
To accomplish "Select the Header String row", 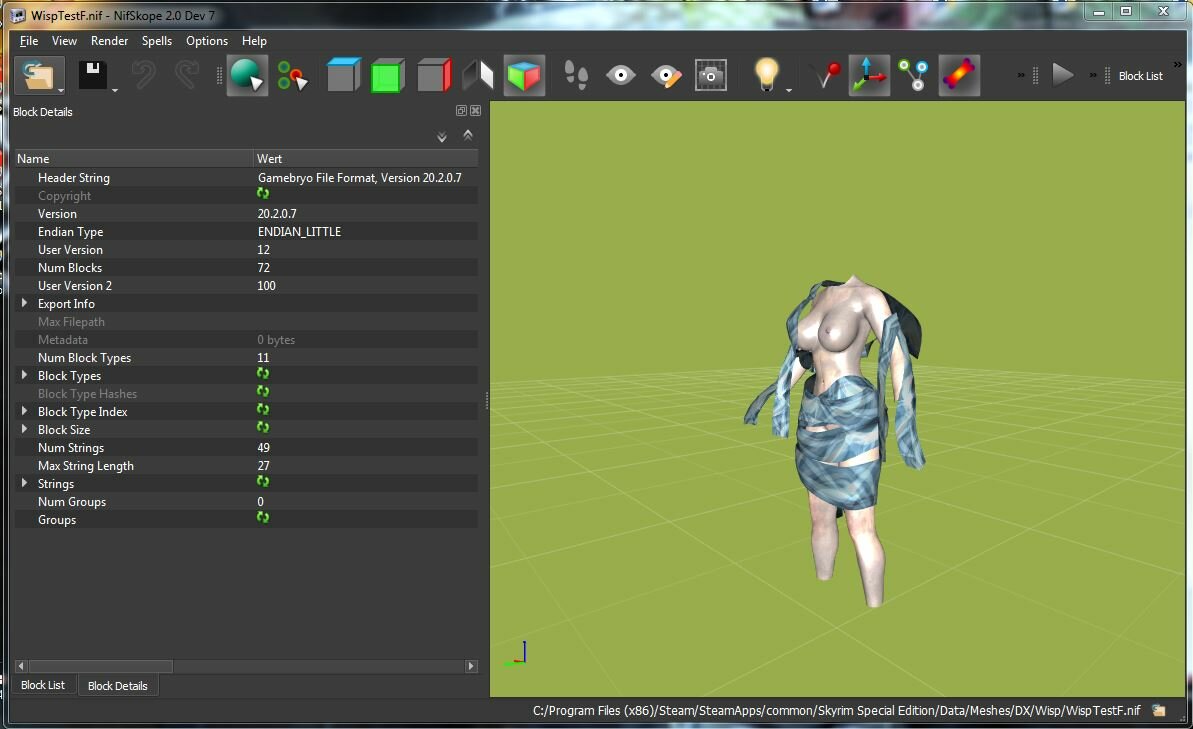I will (x=247, y=177).
